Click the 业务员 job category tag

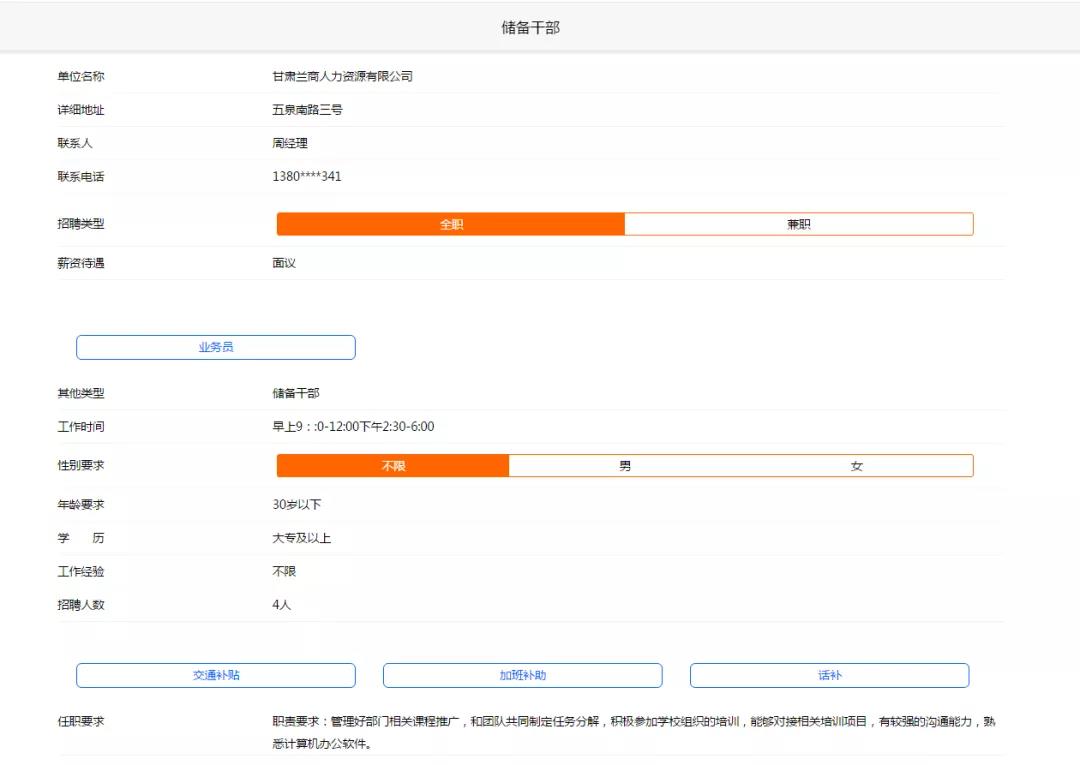216,347
